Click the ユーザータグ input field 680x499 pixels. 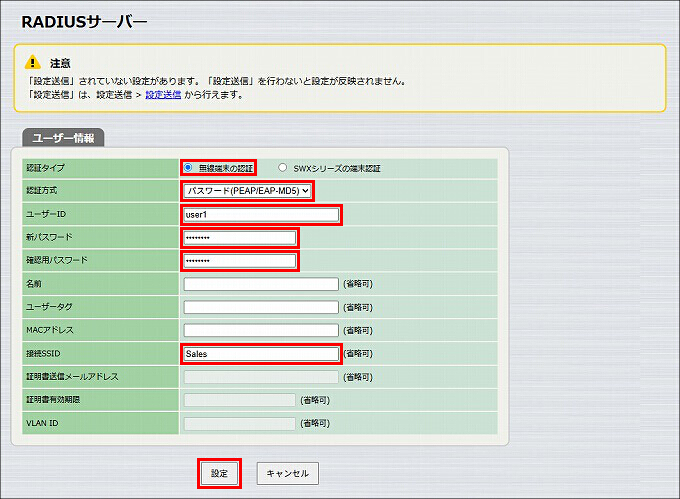coord(261,307)
